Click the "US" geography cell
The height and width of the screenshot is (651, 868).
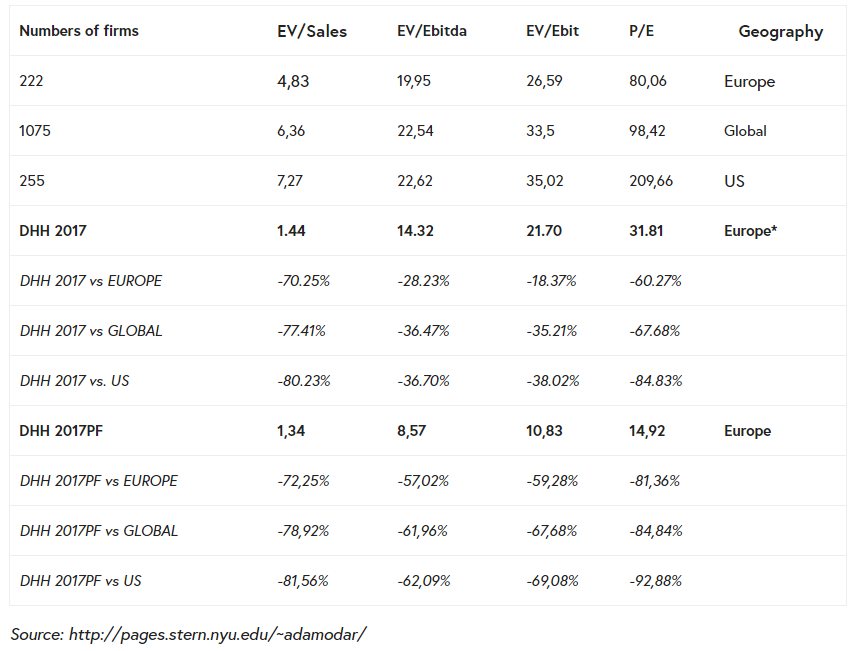734,181
